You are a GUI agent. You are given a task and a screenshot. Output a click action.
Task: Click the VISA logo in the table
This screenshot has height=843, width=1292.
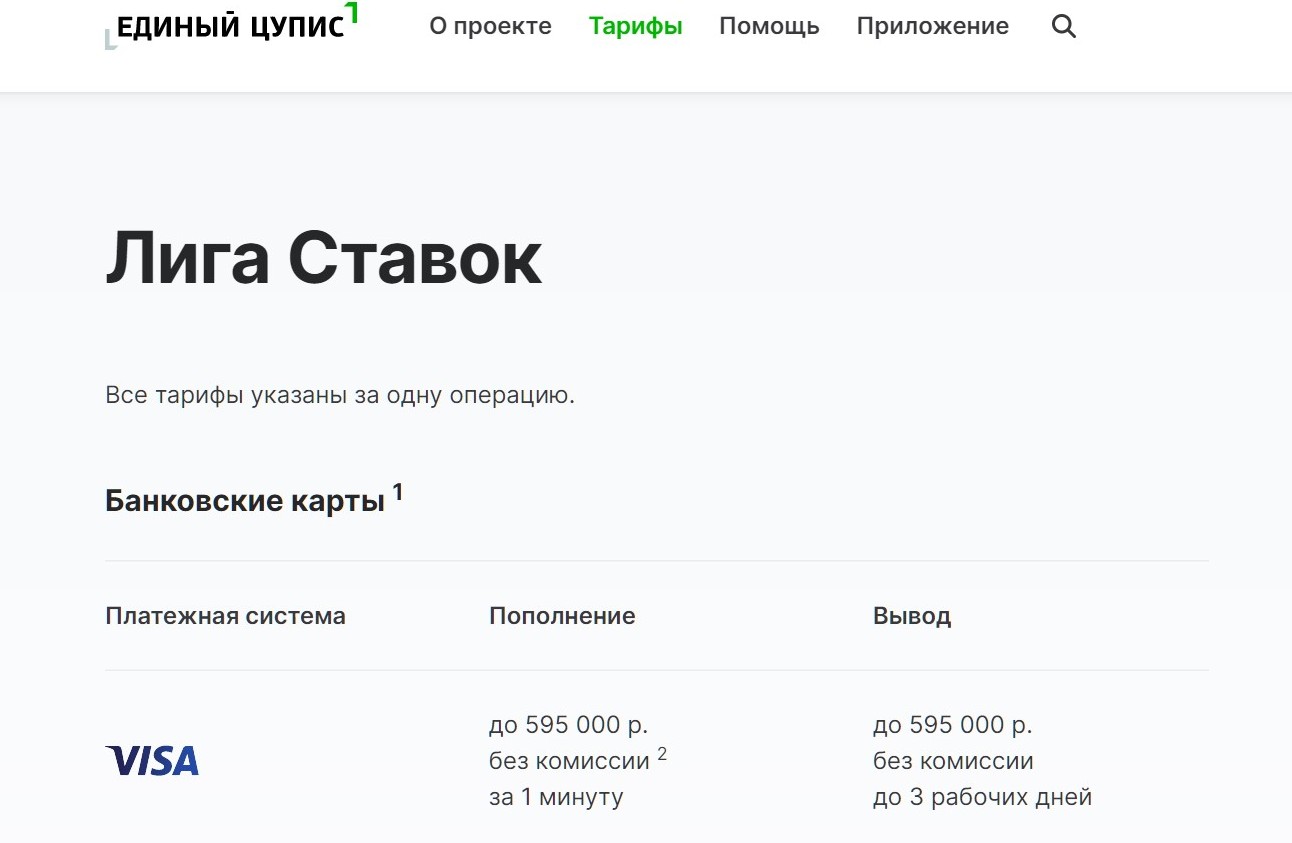[152, 761]
